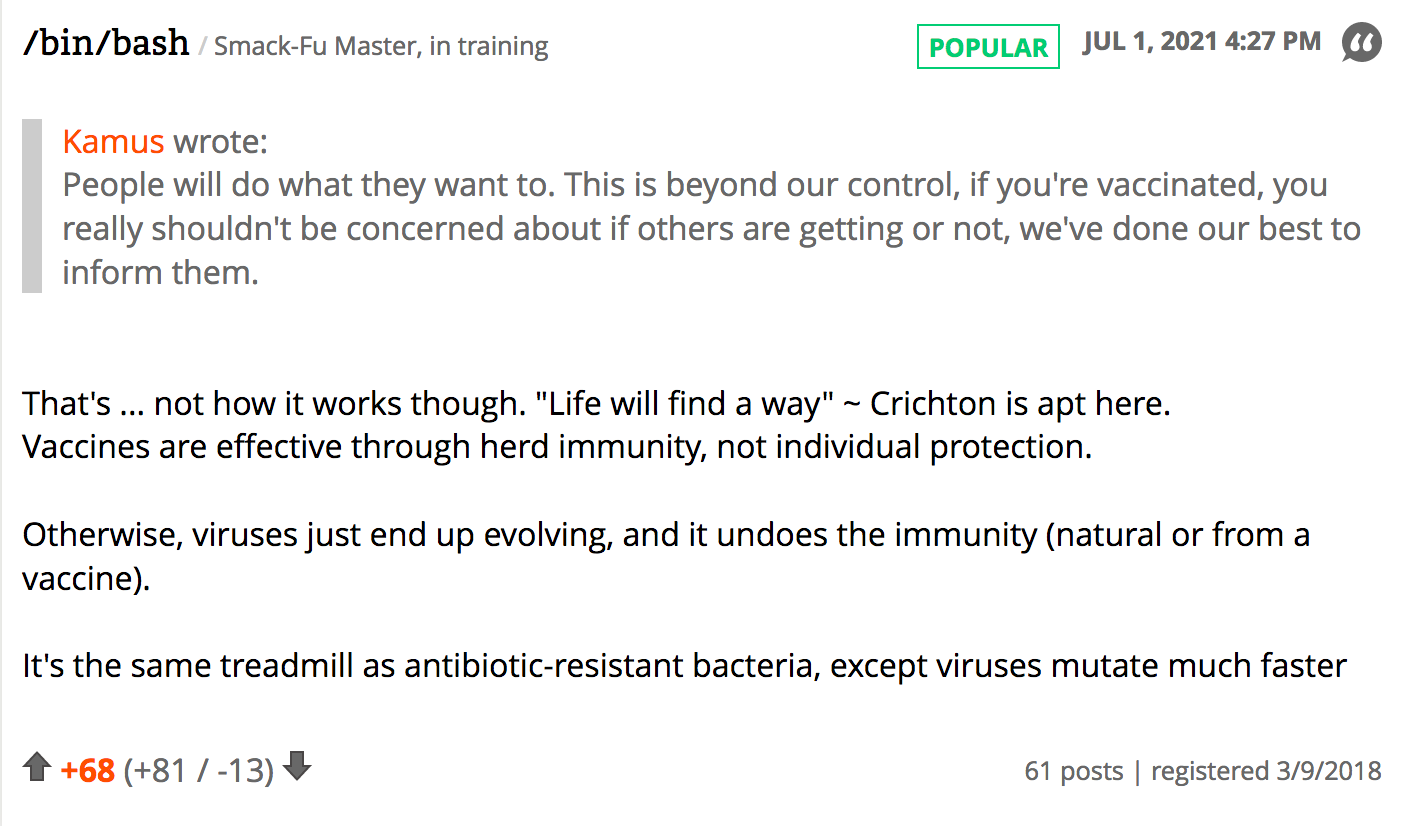Image resolution: width=1402 pixels, height=826 pixels.
Task: Click the (+81 / -13) vote breakdown
Action: (198, 770)
